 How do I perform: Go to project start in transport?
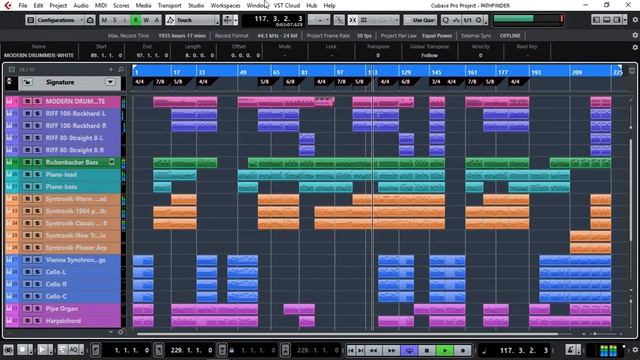351,350
